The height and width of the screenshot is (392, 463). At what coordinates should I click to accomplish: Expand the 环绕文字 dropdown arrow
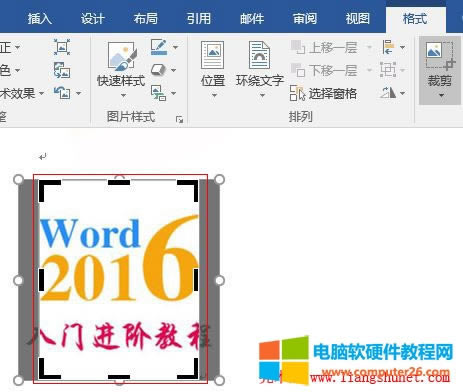tap(262, 96)
